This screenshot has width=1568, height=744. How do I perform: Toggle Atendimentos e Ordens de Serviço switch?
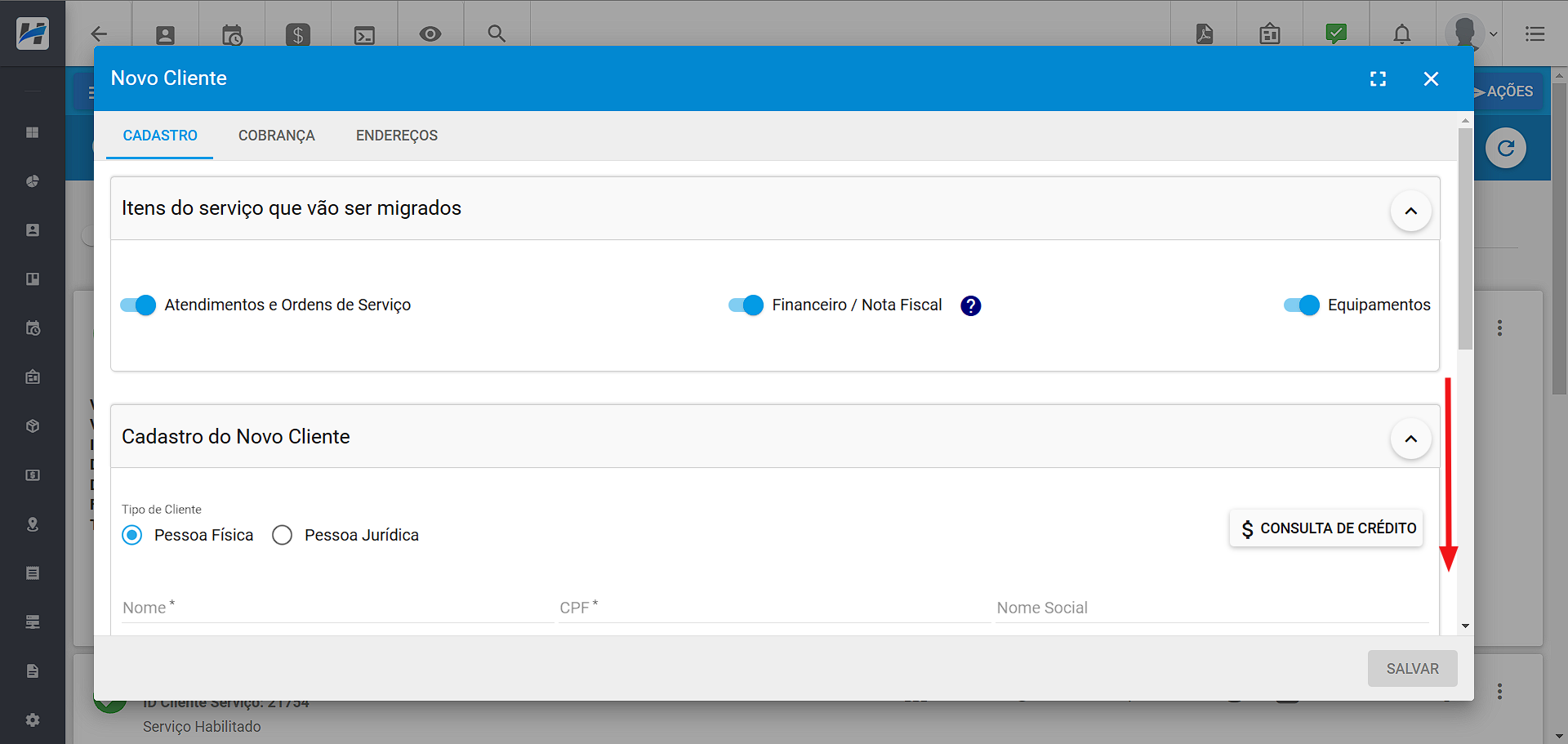138,305
